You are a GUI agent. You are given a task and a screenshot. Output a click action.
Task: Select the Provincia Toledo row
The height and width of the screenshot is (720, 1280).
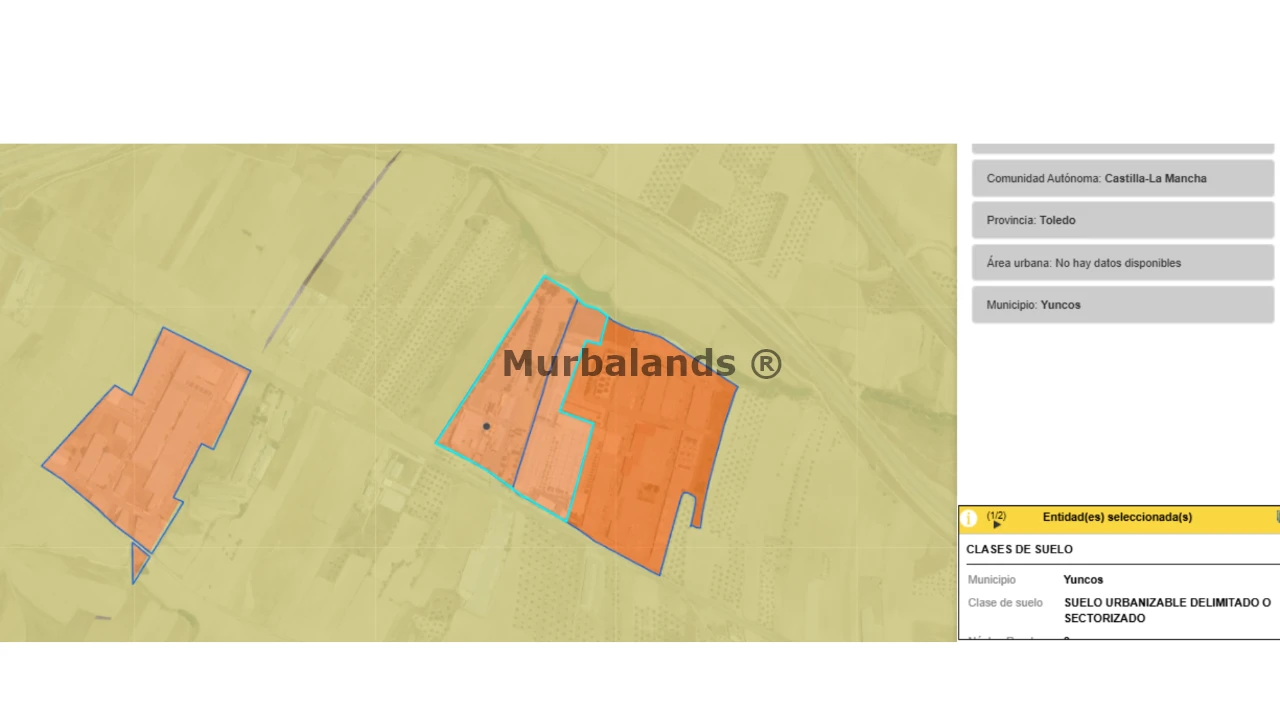tap(1122, 220)
